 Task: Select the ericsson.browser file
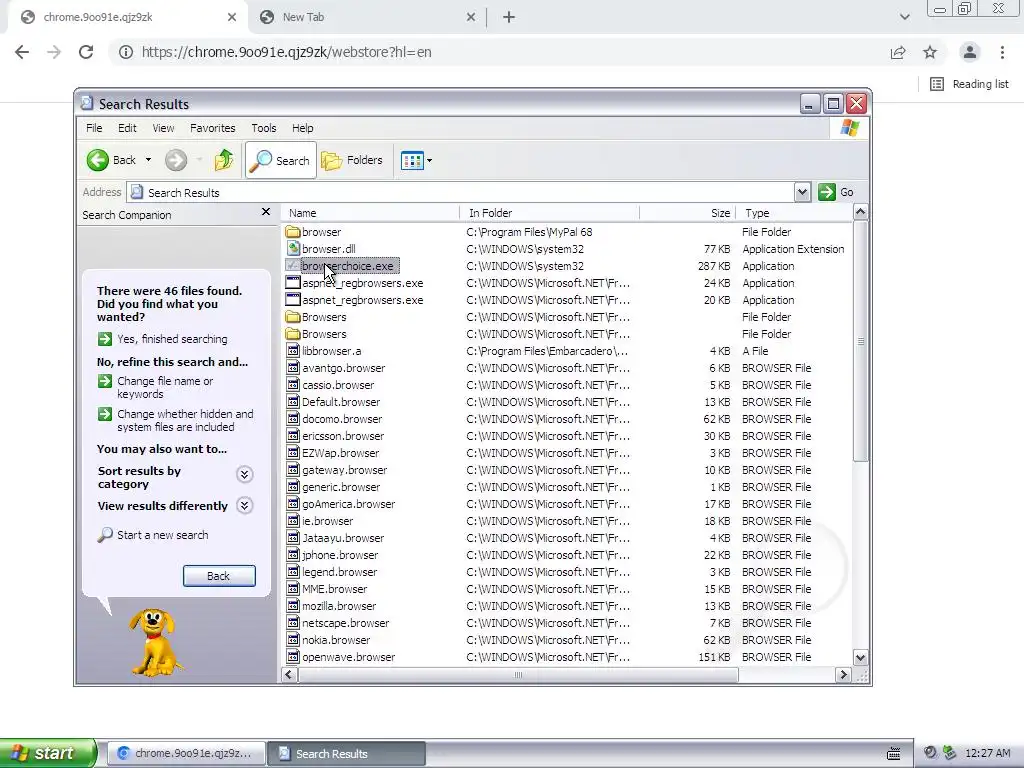343,436
